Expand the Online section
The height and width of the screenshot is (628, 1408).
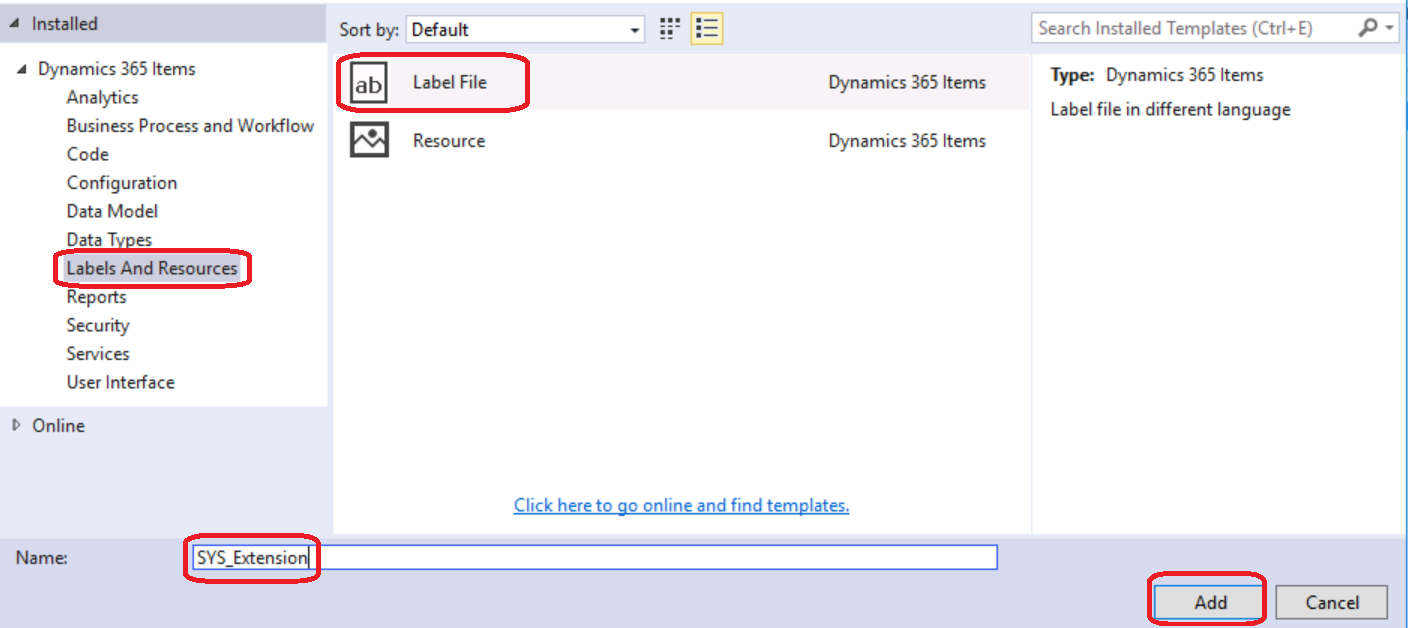coord(16,425)
